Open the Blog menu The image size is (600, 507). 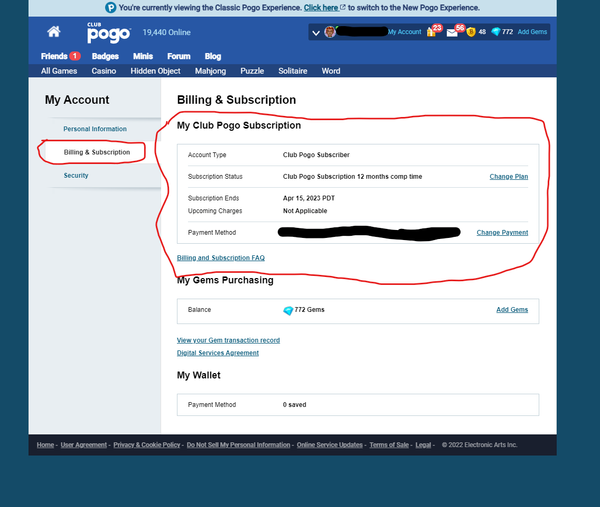pos(213,56)
